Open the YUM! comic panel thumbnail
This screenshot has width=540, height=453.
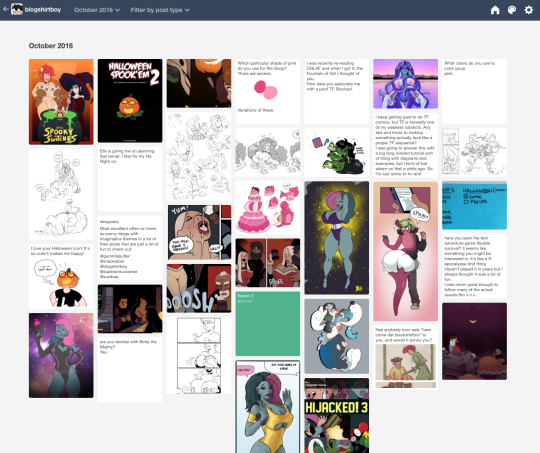(x=199, y=232)
